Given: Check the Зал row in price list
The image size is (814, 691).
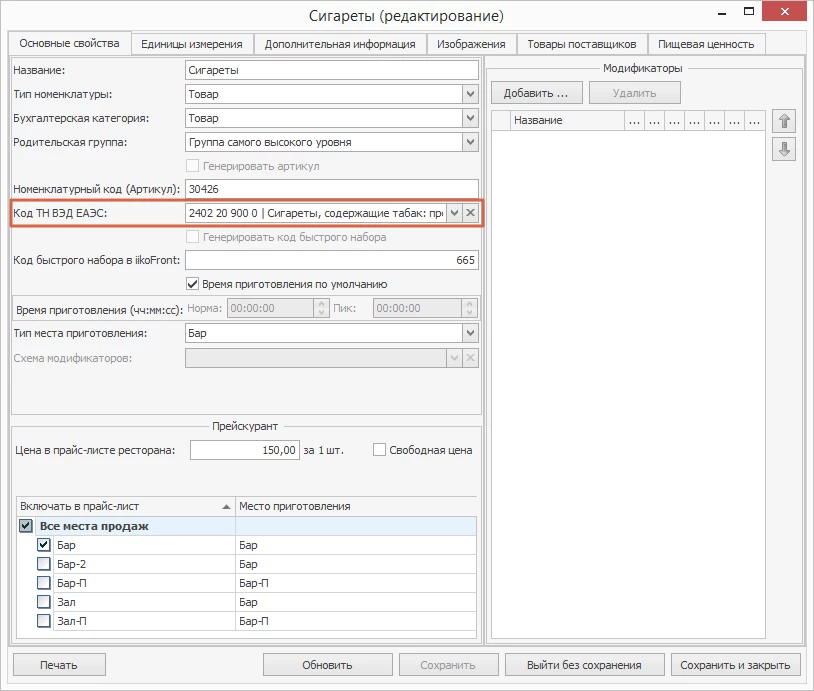Looking at the screenshot, I should click(43, 602).
